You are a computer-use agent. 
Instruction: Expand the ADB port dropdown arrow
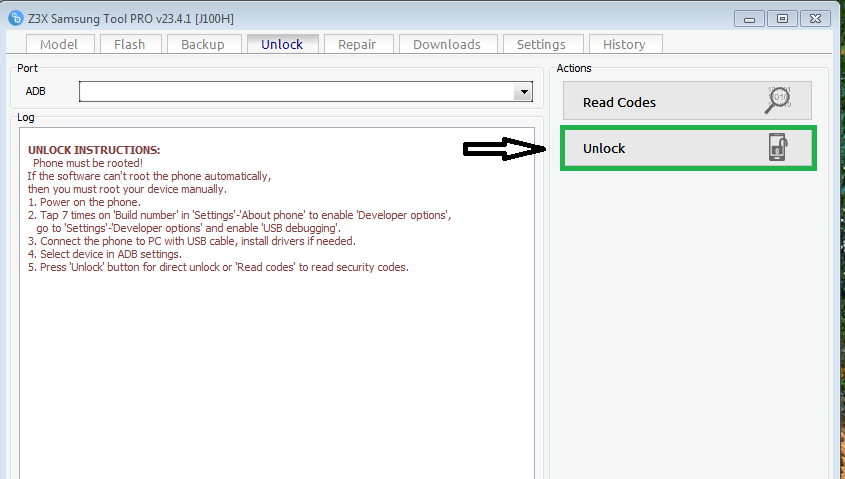click(x=523, y=92)
